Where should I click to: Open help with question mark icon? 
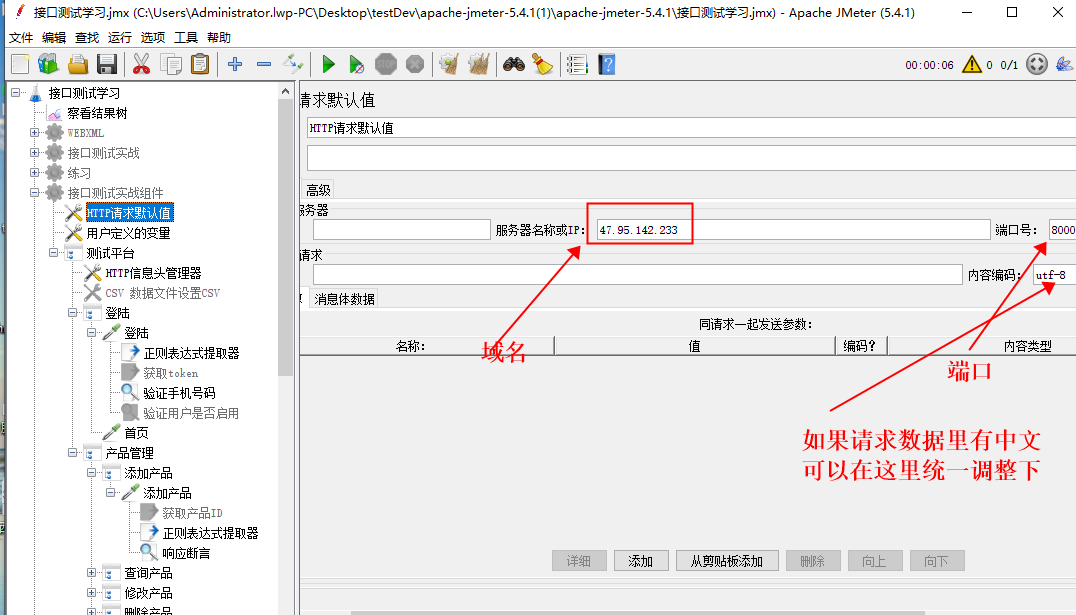tap(607, 65)
